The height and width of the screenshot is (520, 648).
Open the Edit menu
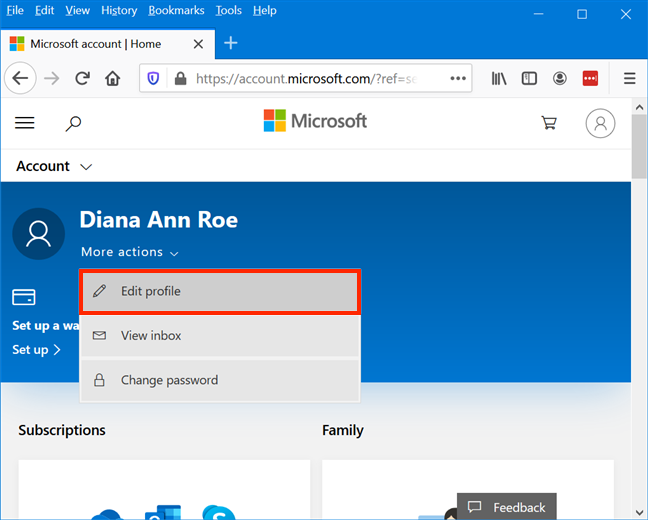coord(44,10)
